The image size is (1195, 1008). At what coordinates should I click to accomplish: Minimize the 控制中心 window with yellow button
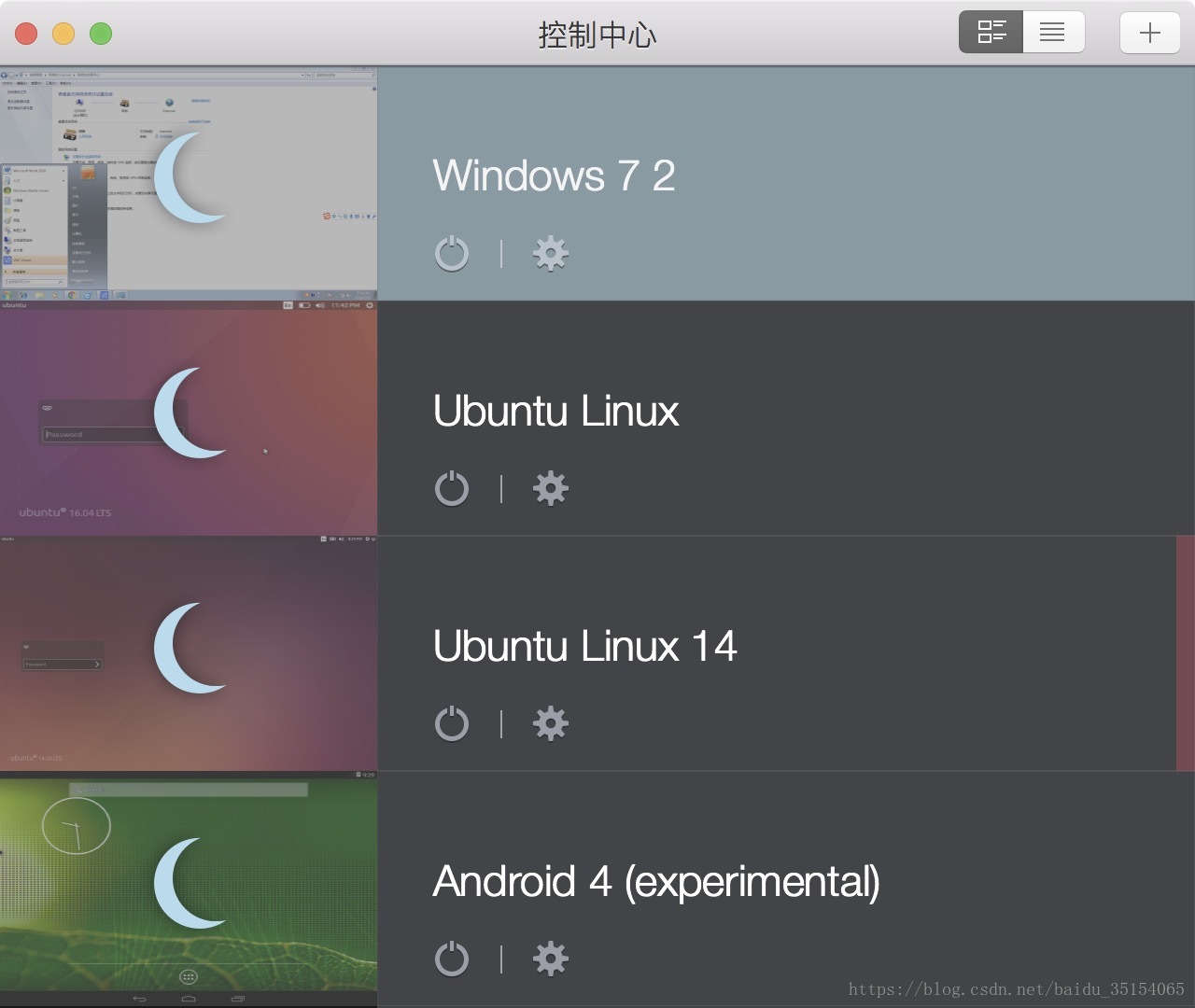[x=63, y=34]
